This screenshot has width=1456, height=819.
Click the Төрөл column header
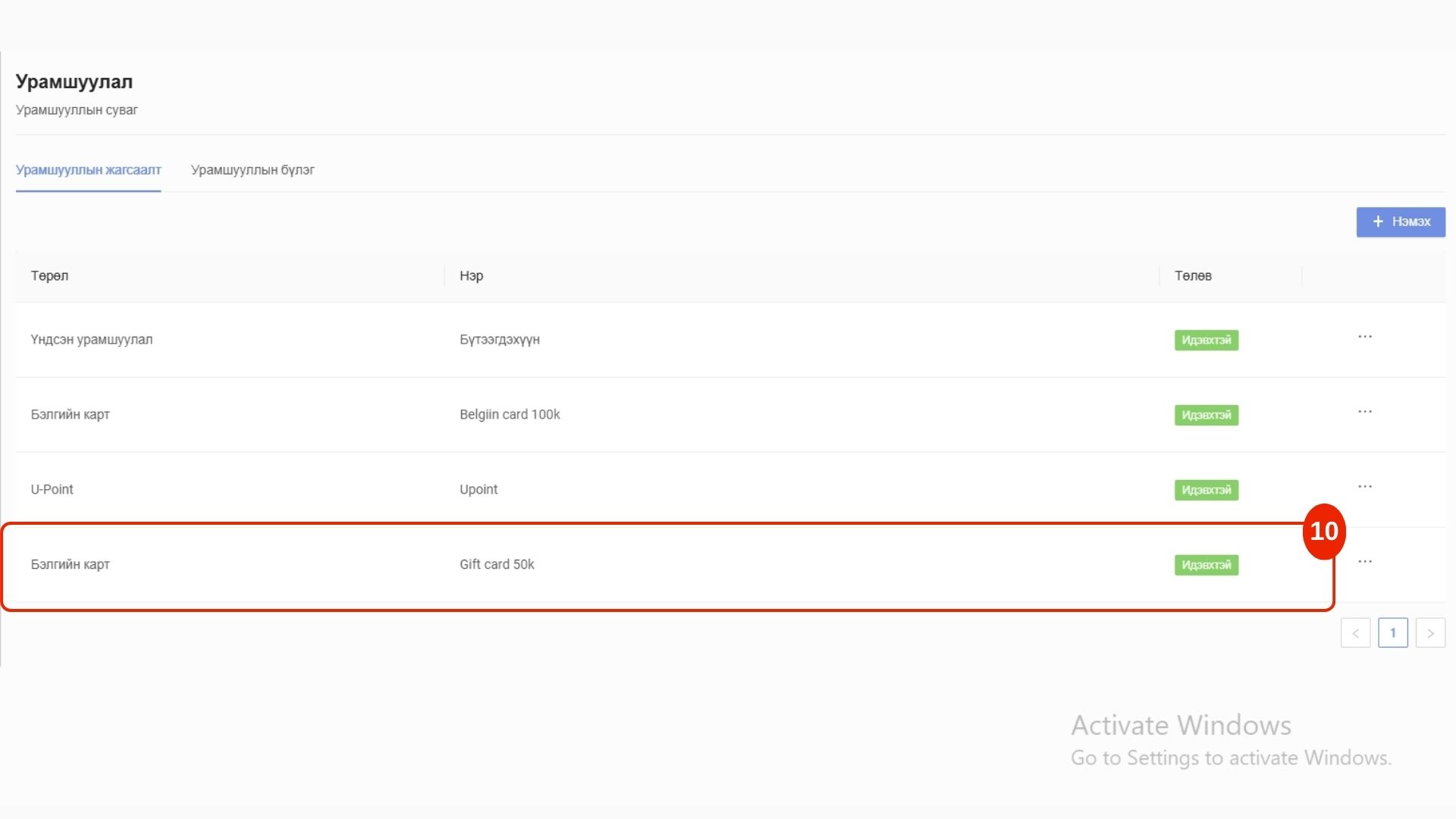[x=49, y=276]
